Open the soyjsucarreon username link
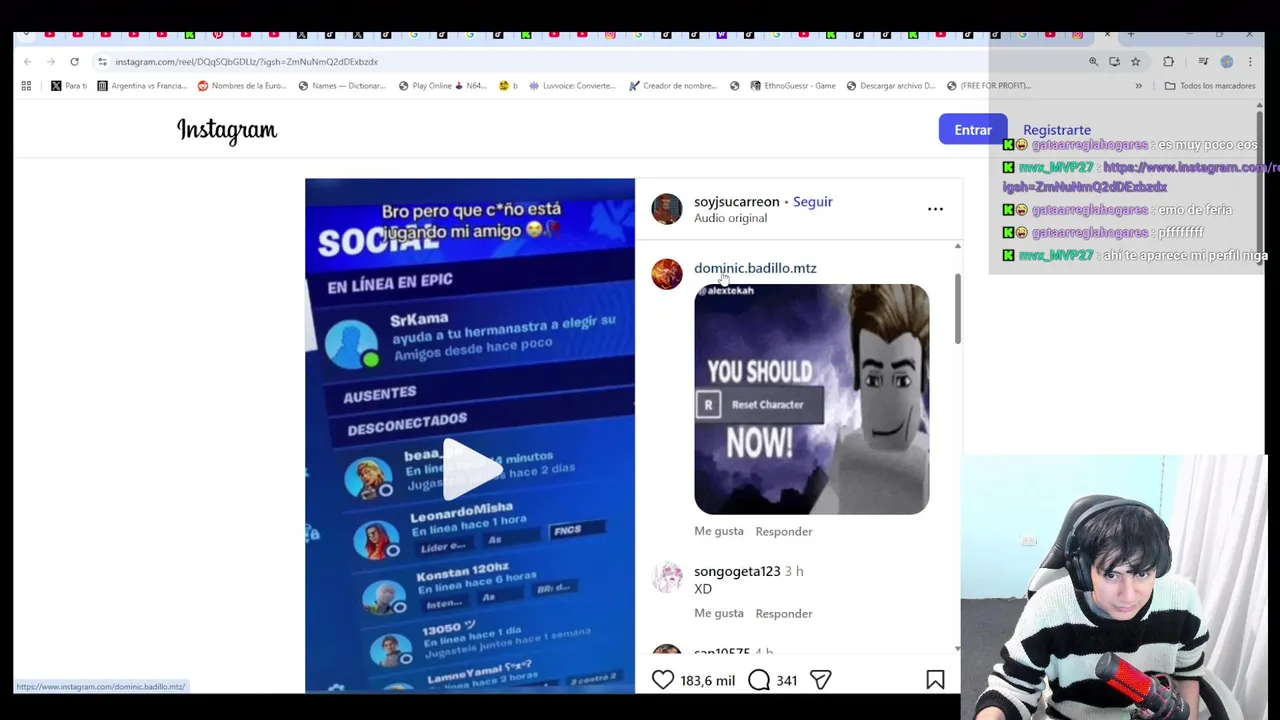The height and width of the screenshot is (720, 1280). click(736, 201)
